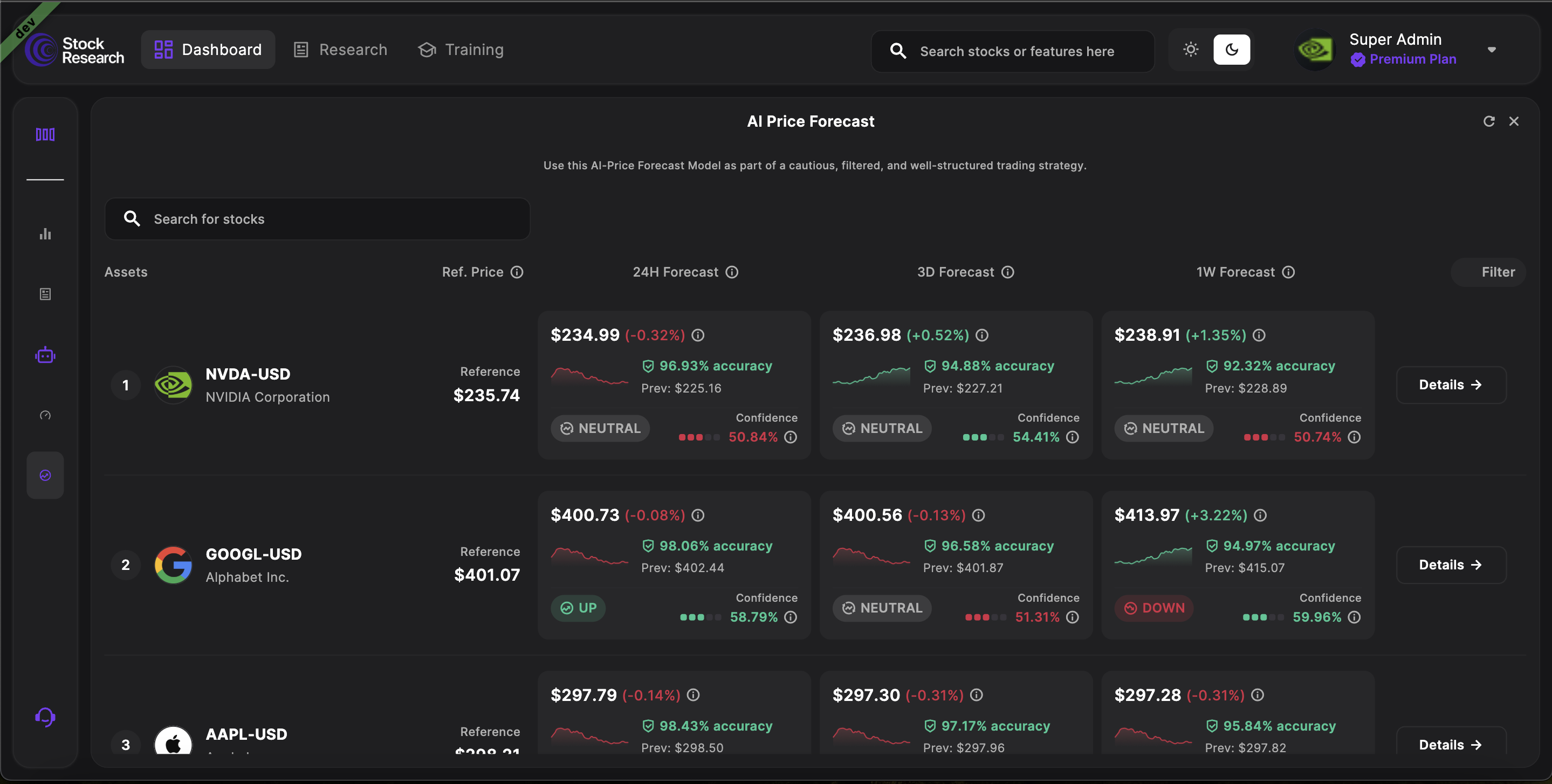The width and height of the screenshot is (1552, 784).
Task: Close the AI Price Forecast panel
Action: 1513,121
